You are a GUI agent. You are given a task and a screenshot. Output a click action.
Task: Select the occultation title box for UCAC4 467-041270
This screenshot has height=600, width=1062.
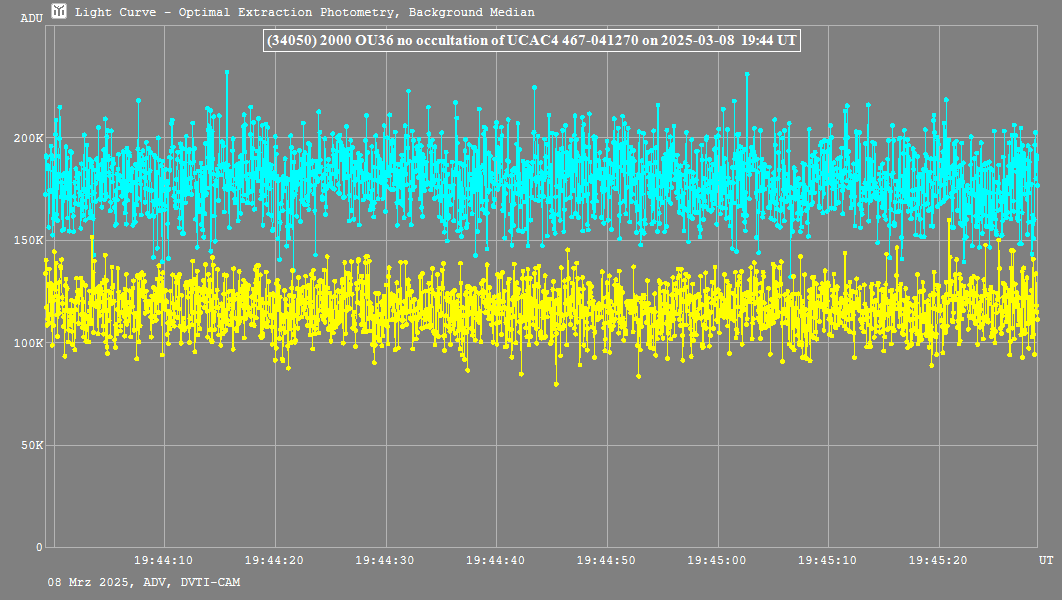pos(531,40)
